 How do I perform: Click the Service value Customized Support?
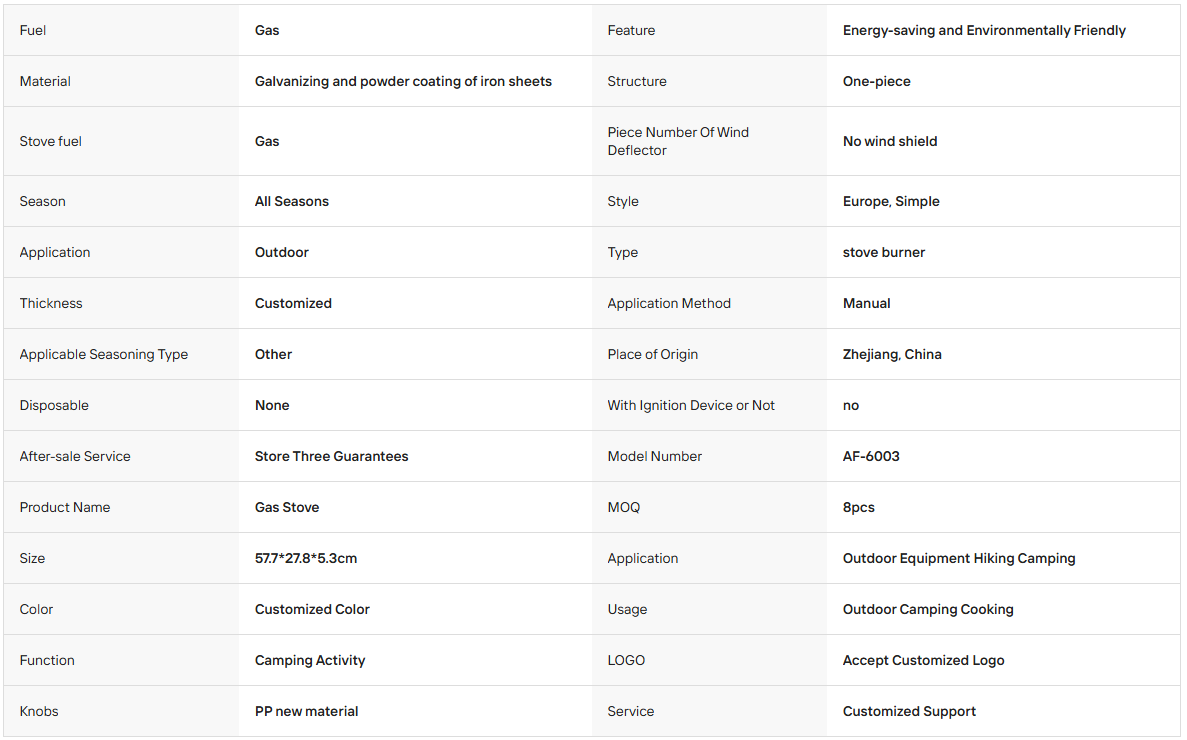pyautogui.click(x=909, y=712)
